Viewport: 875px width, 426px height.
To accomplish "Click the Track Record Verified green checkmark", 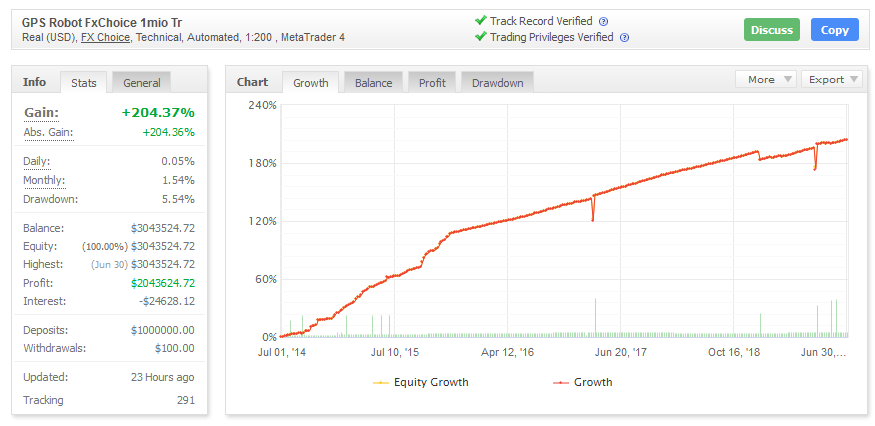I will click(x=480, y=21).
